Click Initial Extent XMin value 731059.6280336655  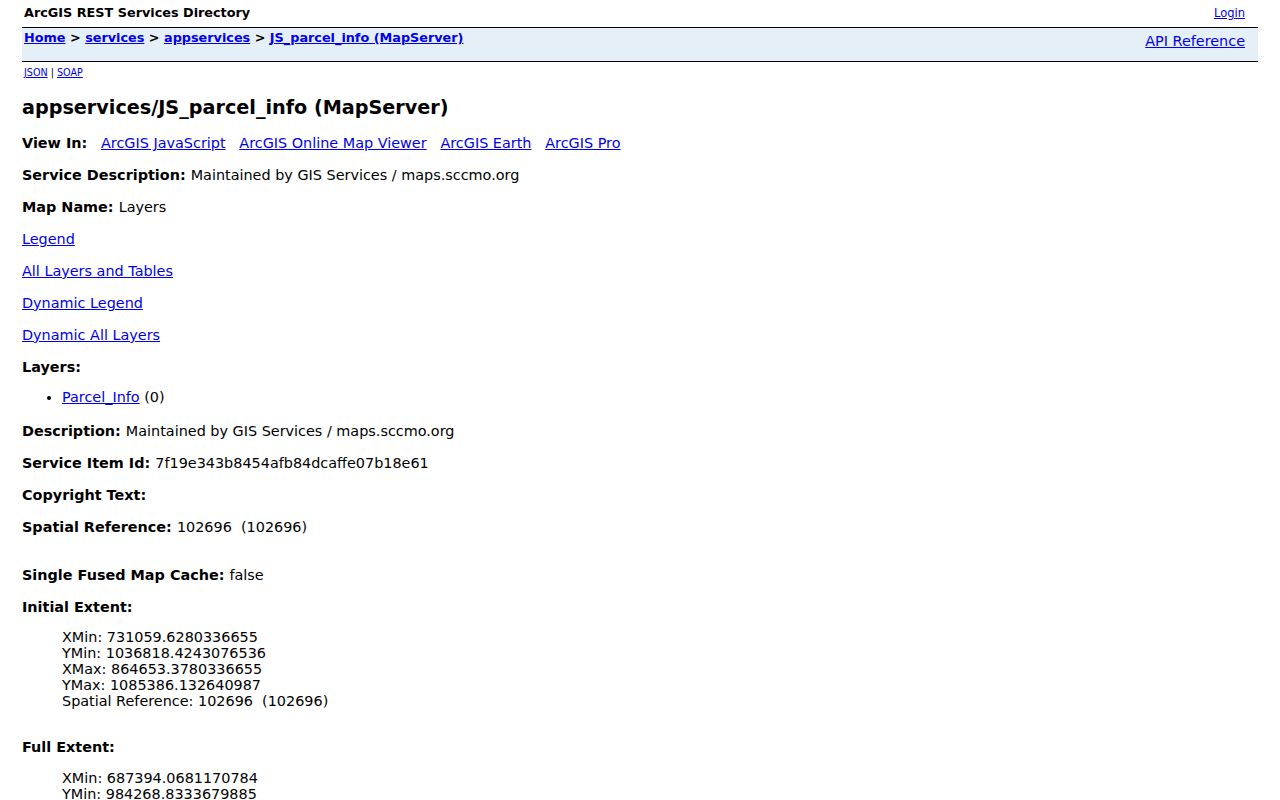click(x=182, y=637)
